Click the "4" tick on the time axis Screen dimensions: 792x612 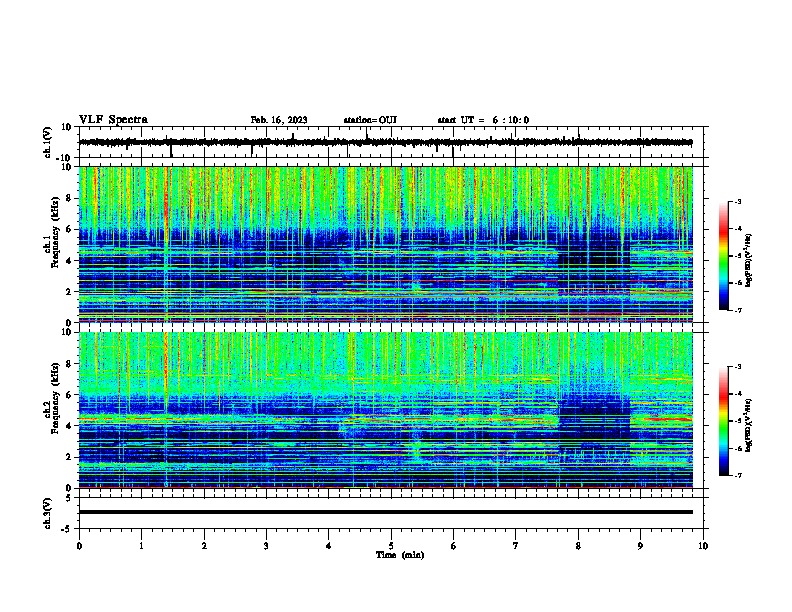329,546
